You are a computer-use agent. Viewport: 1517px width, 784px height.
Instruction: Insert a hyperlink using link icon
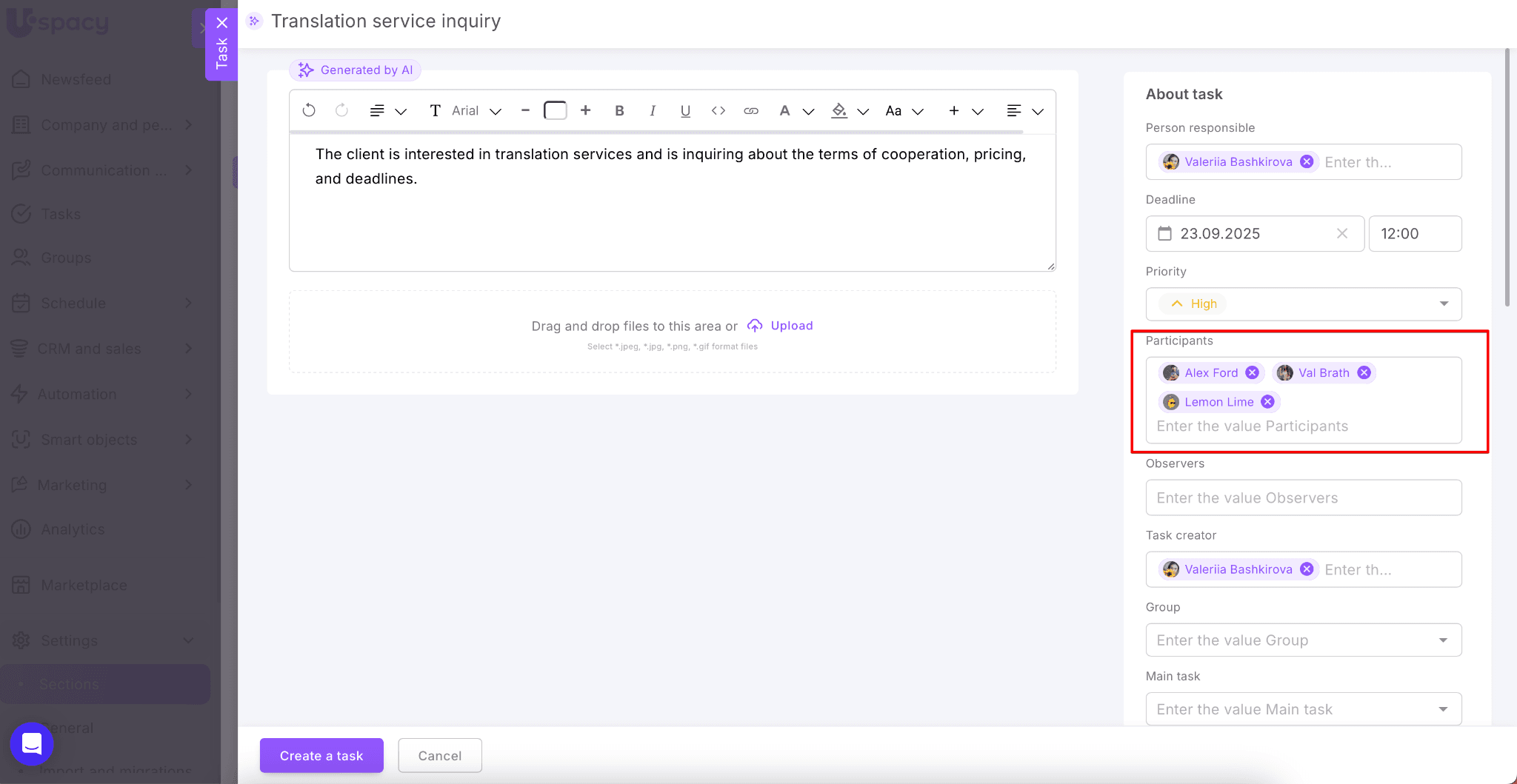point(751,110)
